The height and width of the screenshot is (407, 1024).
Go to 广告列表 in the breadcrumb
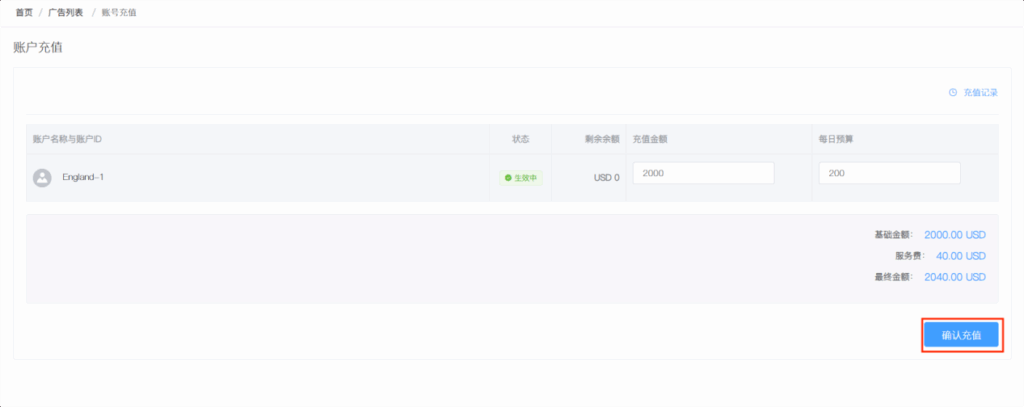coord(66,12)
